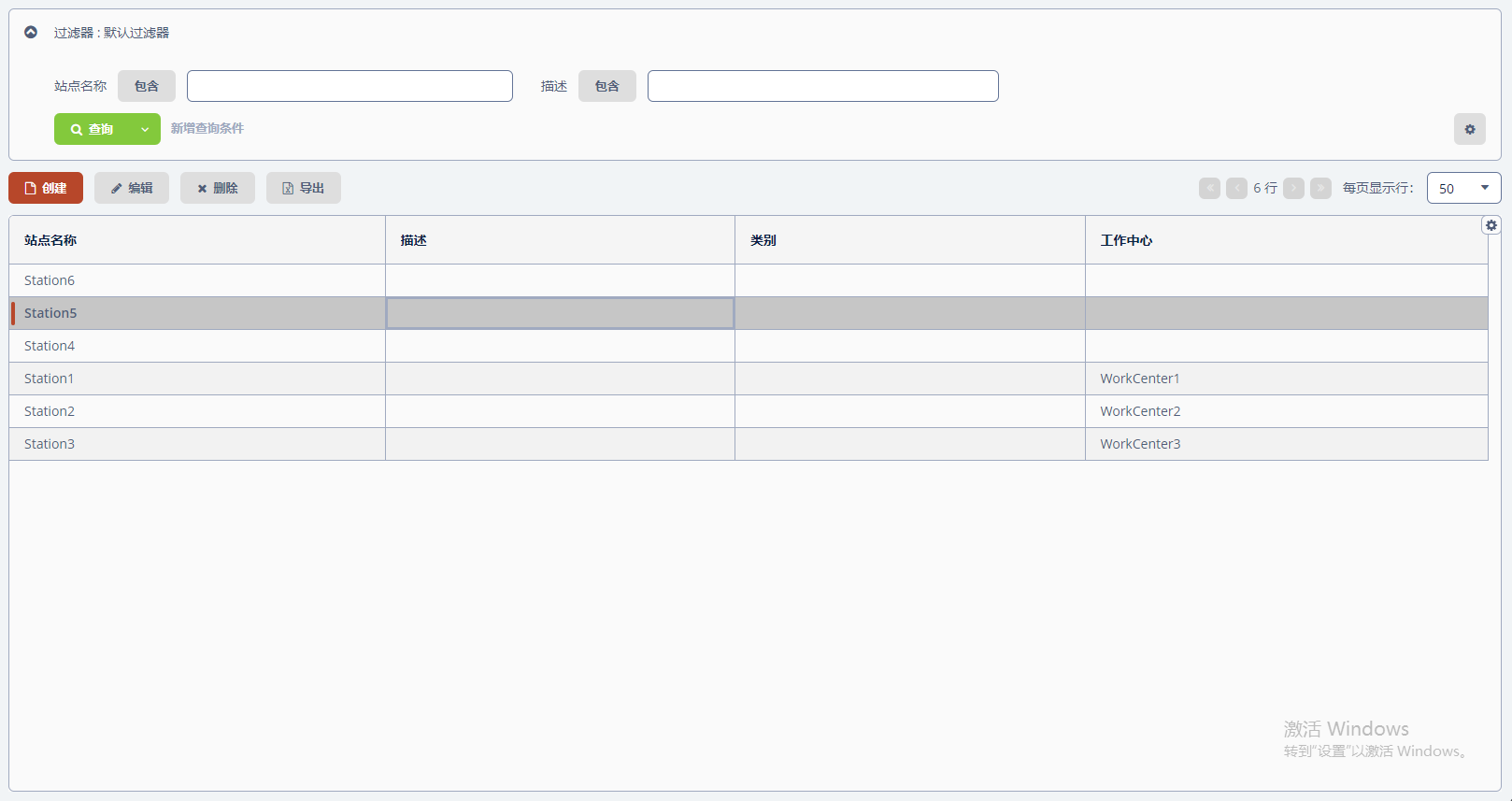Focus the 站点名称 filter text field
The image size is (1512, 801).
(349, 86)
